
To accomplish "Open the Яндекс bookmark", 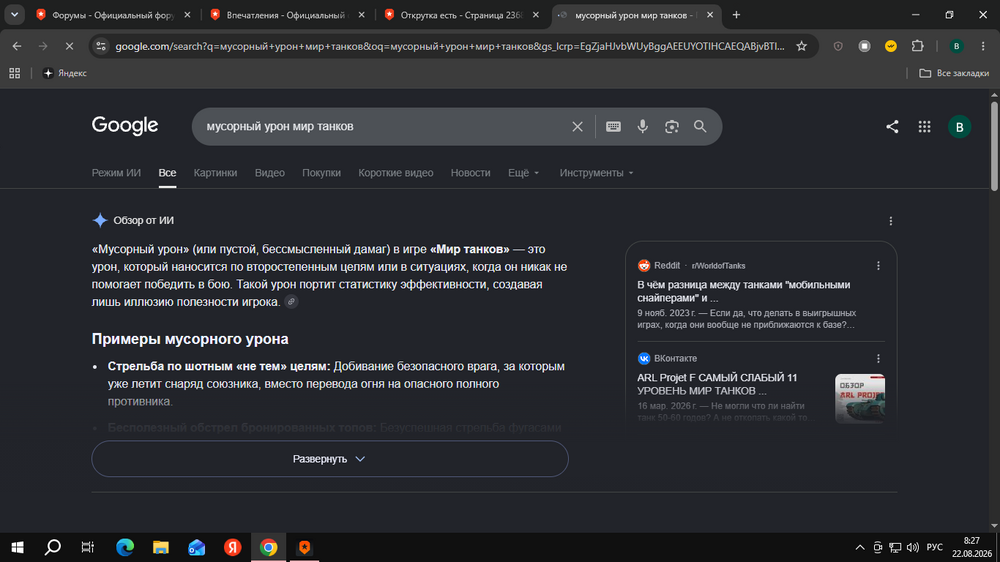I will (64, 73).
